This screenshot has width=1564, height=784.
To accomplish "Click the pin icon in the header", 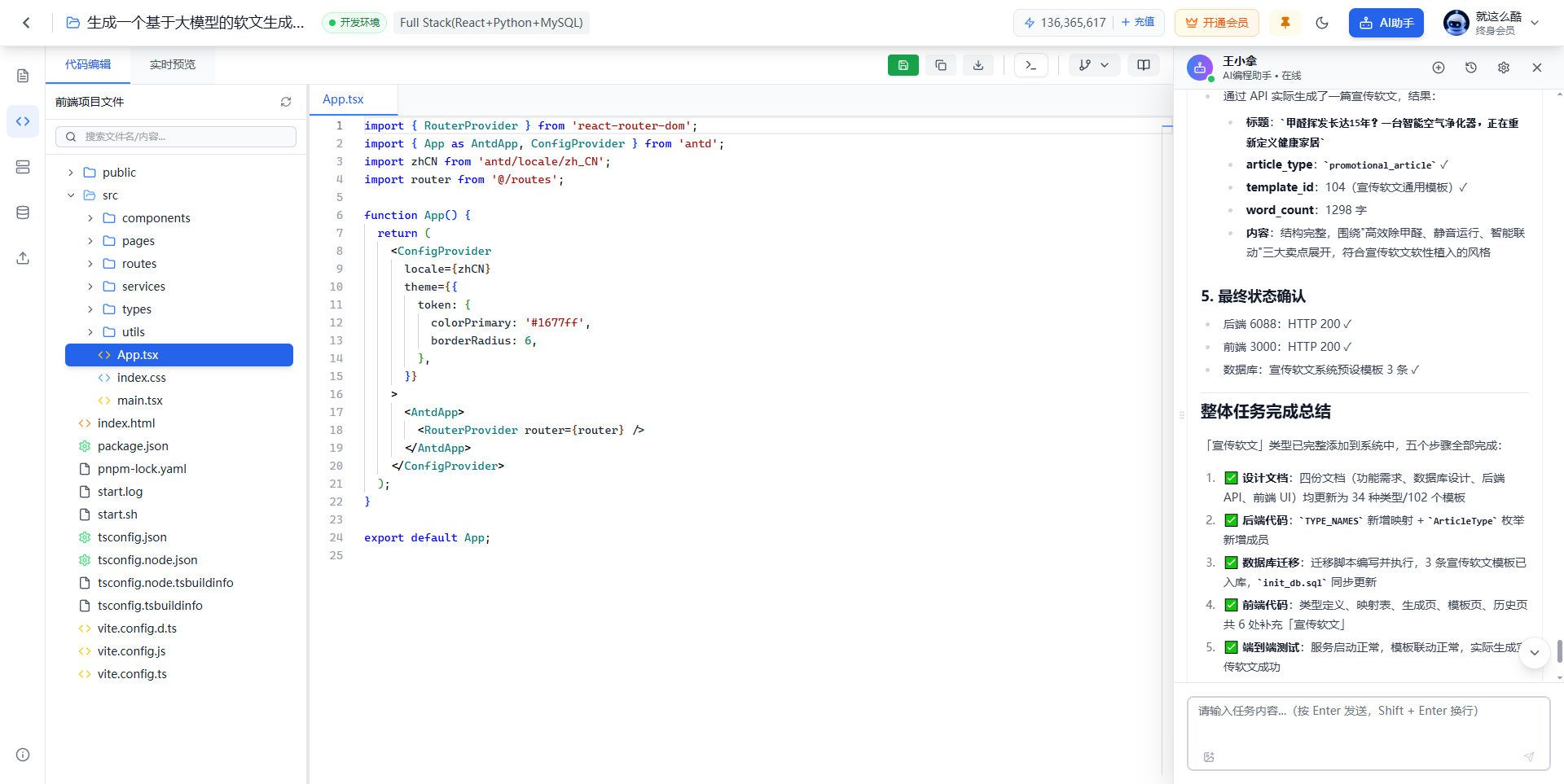I will click(1285, 23).
